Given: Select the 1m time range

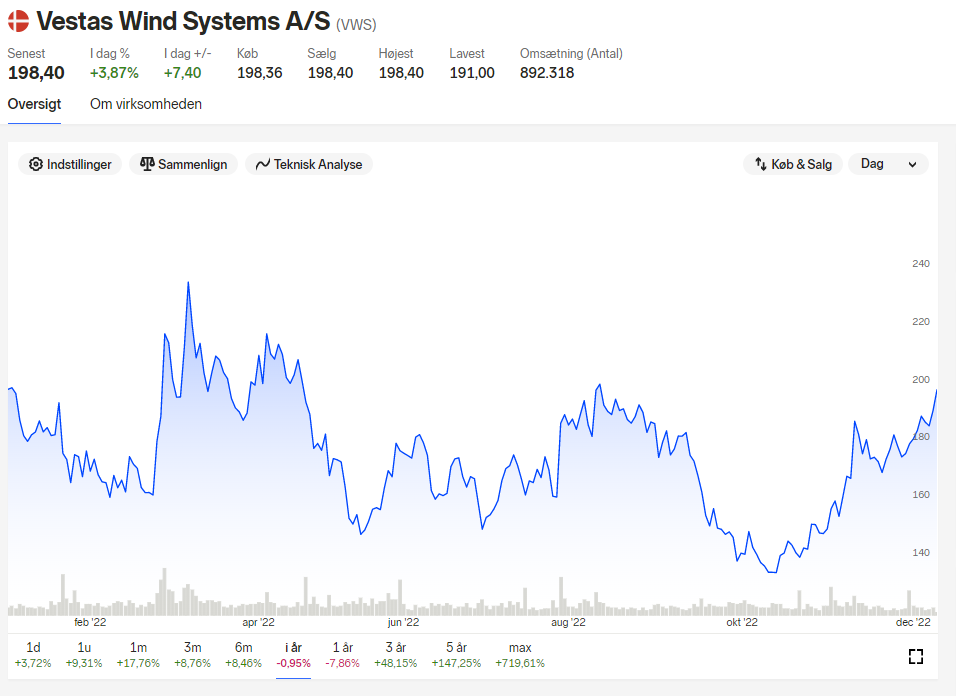Looking at the screenshot, I should [138, 655].
